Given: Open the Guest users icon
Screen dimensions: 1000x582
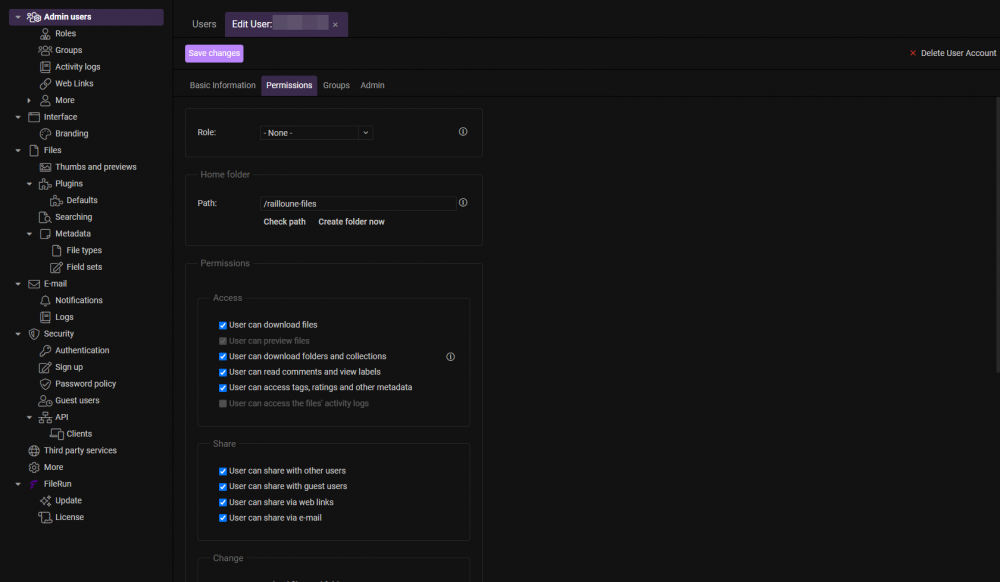Looking at the screenshot, I should (x=45, y=400).
